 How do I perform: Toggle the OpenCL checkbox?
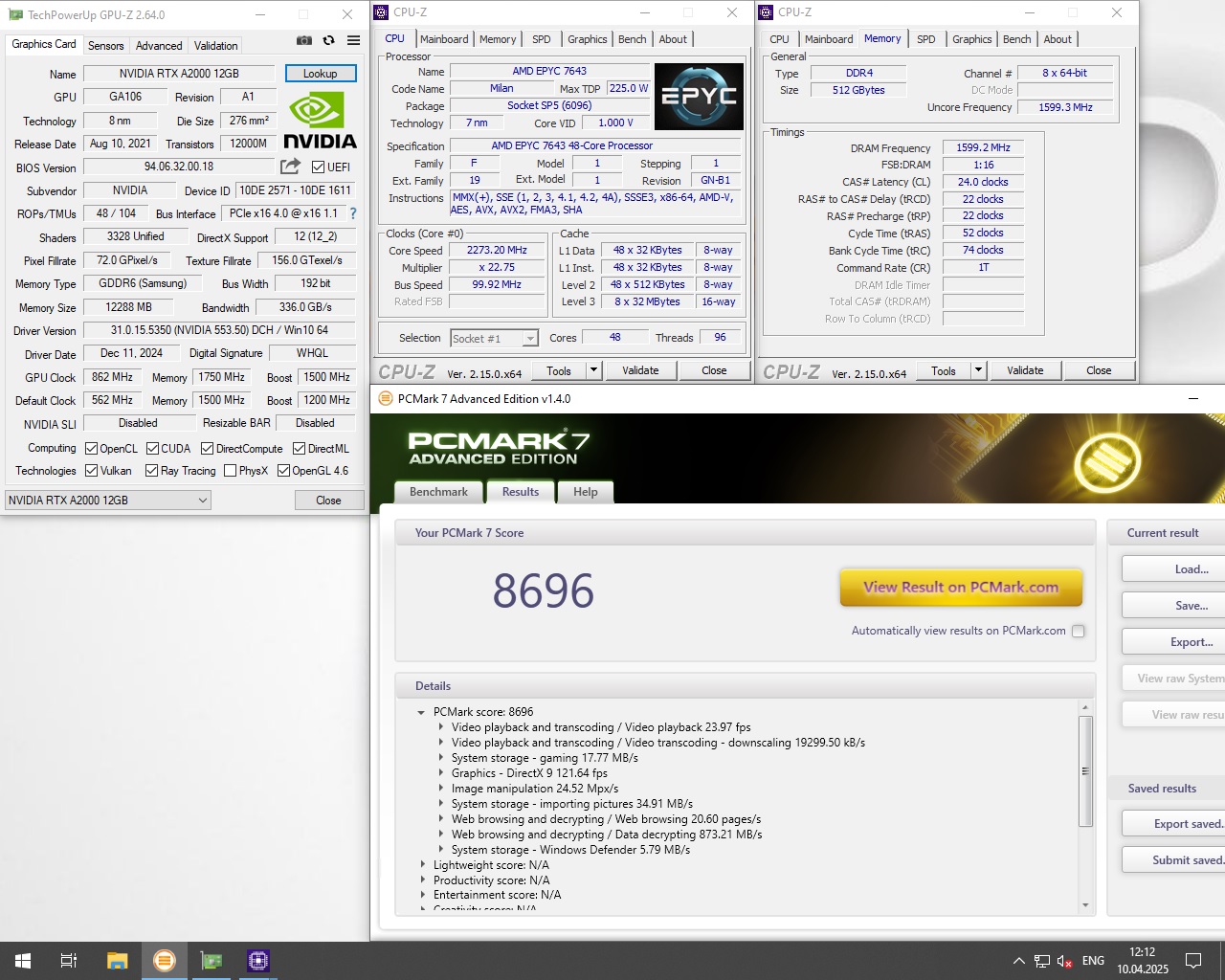92,448
